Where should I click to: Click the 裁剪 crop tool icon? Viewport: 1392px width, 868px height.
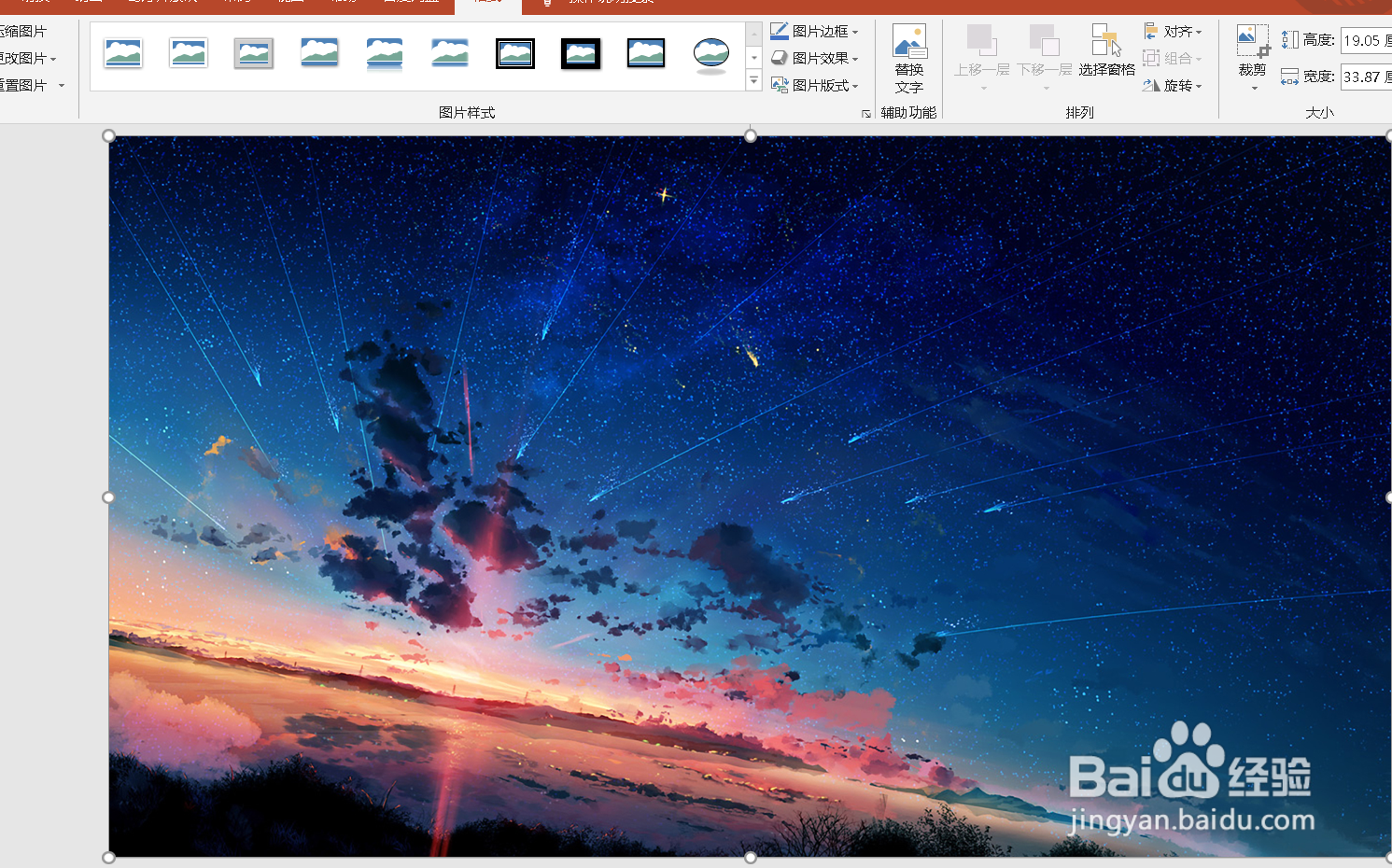[1253, 41]
